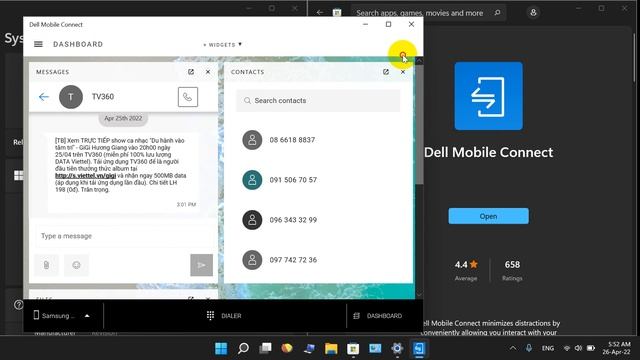Go back from the TV360 conversation
640x360 pixels.
click(44, 97)
